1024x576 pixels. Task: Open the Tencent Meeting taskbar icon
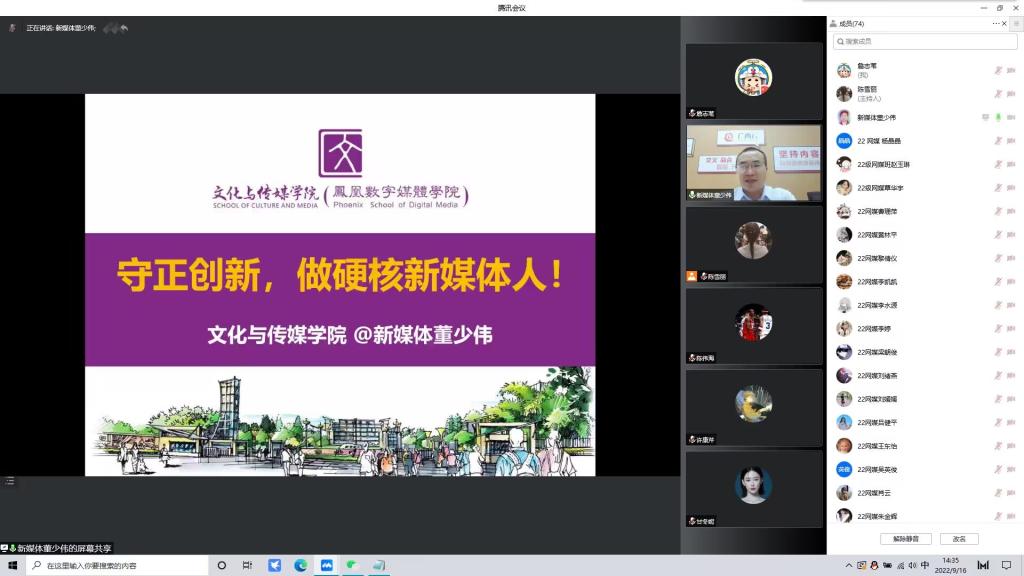(327, 566)
